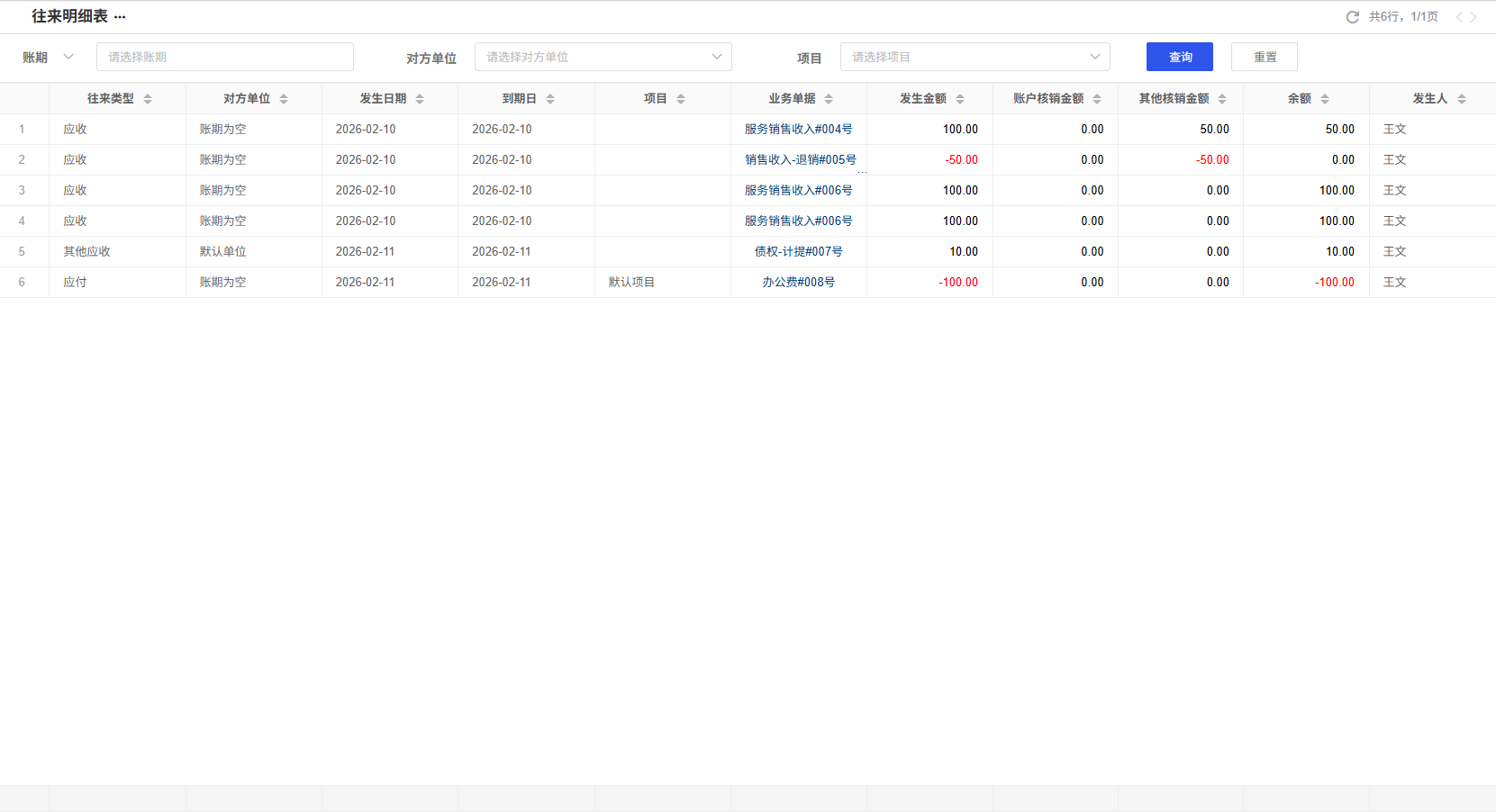Open the 服务销售收入#004号 document link

point(798,130)
